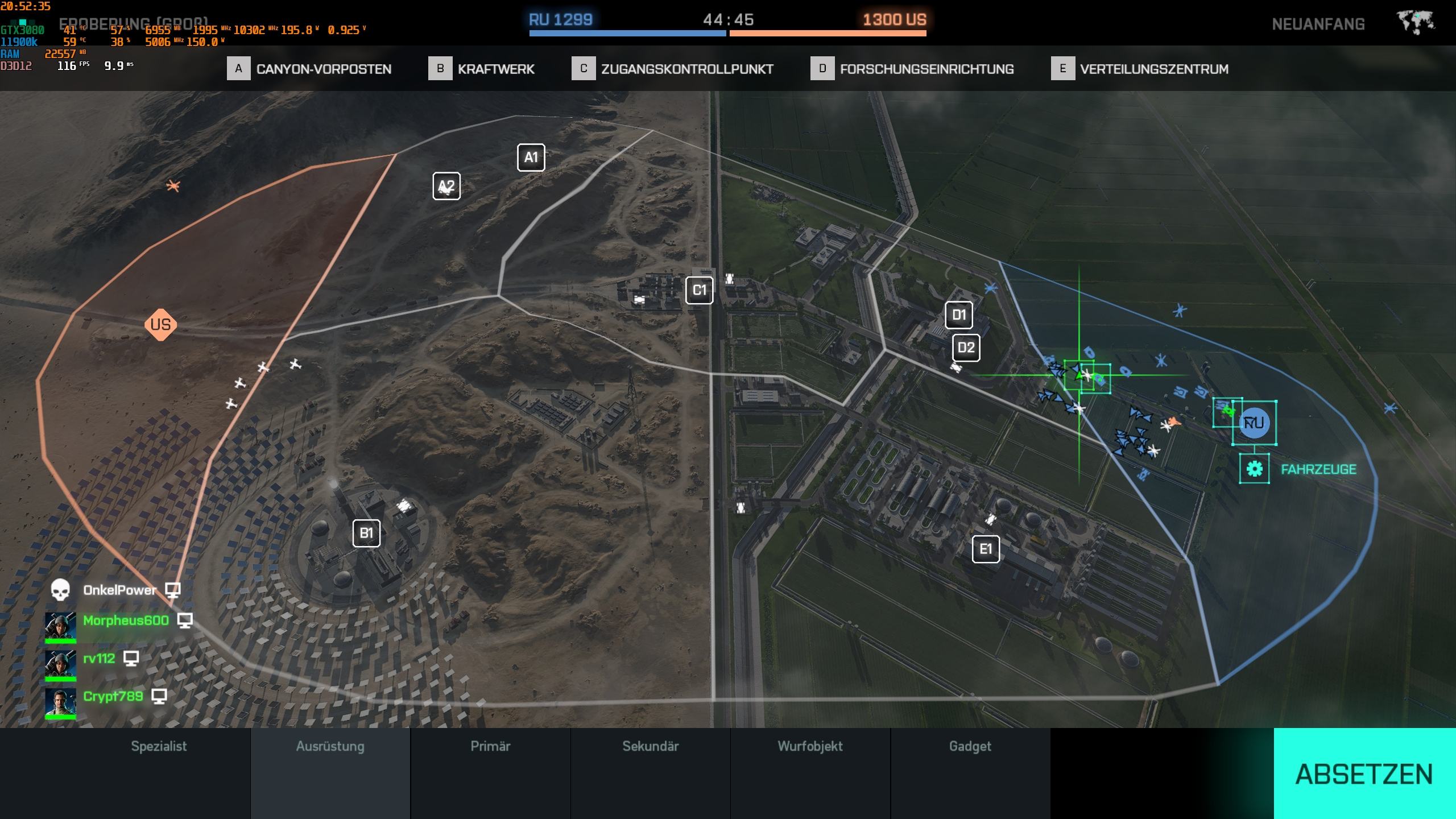
Task: Select the A1 capture point marker
Action: pos(531,158)
